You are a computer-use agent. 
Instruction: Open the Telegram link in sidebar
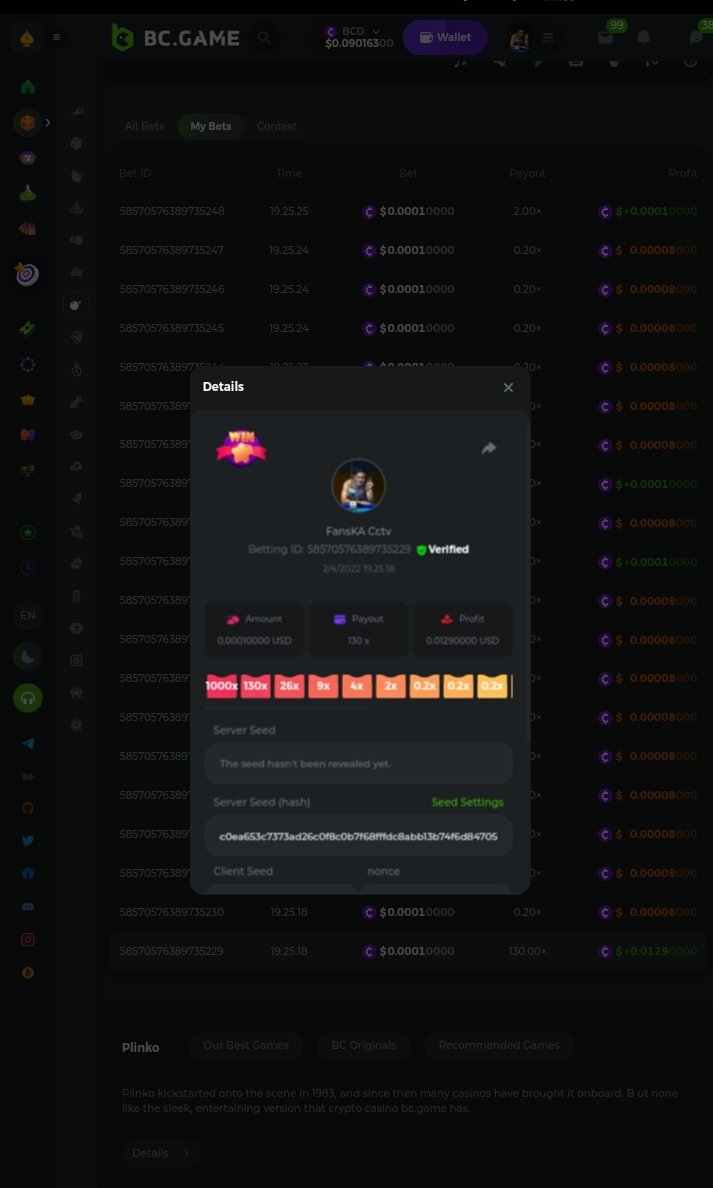[x=28, y=743]
